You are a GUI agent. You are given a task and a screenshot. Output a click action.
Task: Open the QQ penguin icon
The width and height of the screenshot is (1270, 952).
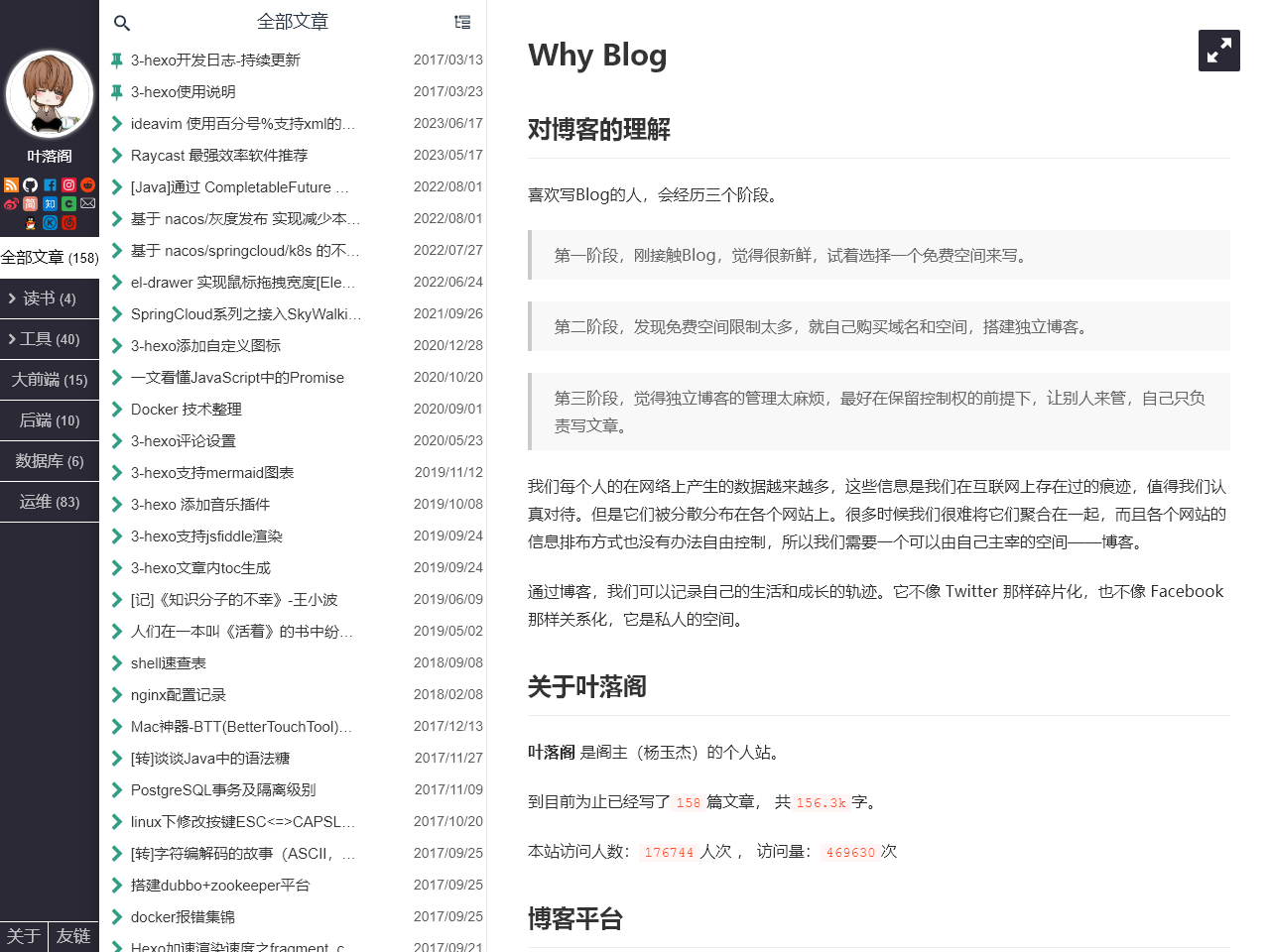30,223
